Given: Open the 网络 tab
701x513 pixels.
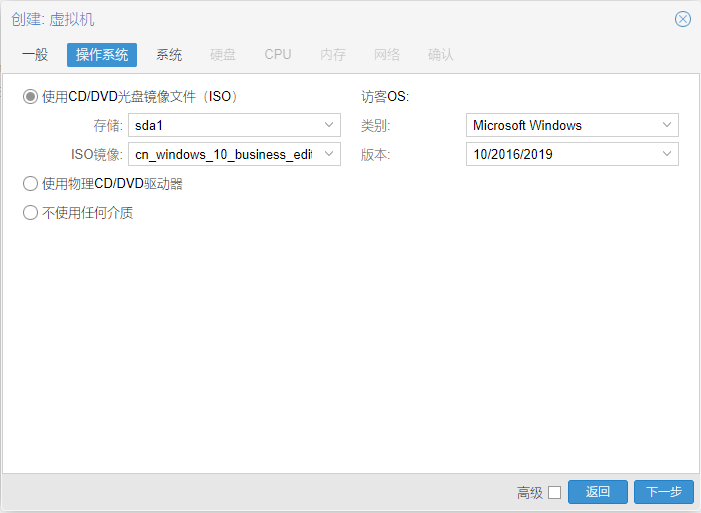Looking at the screenshot, I should (387, 55).
